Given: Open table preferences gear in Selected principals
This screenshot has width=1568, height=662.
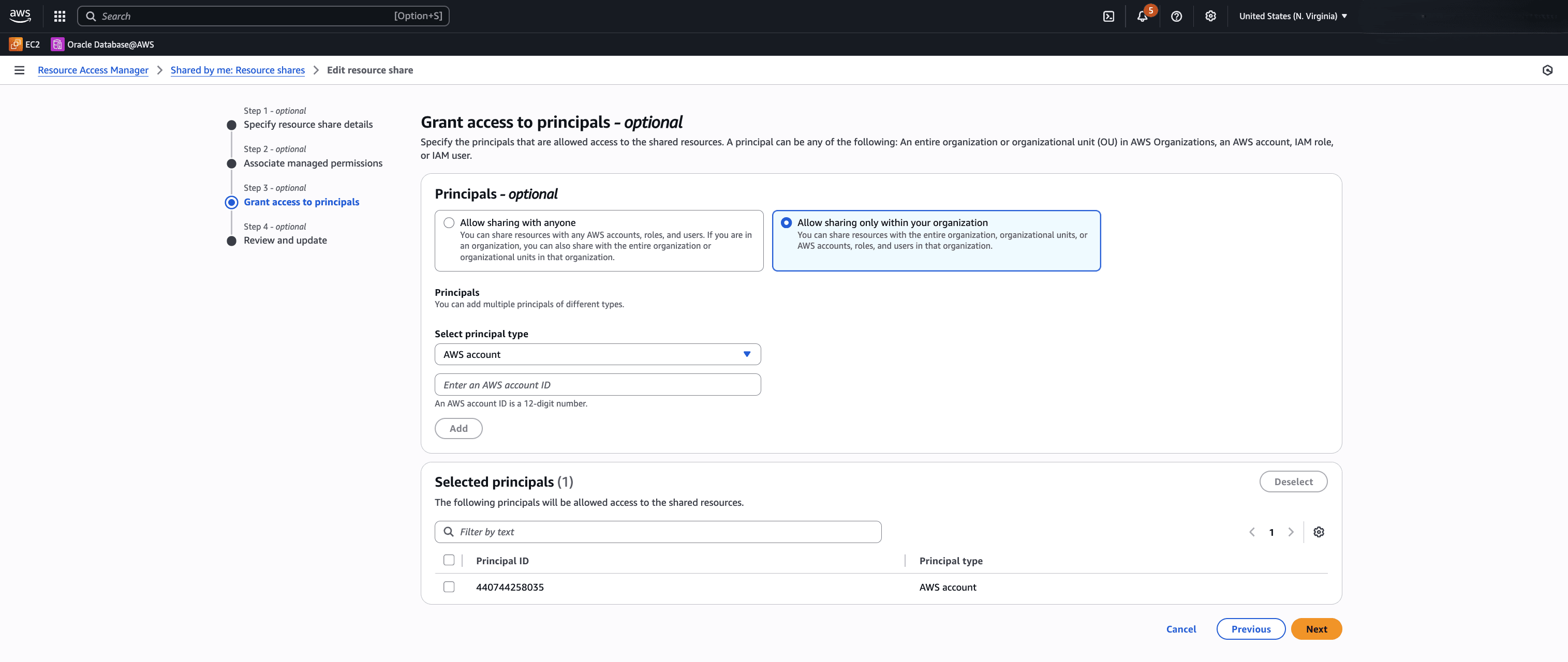Looking at the screenshot, I should [x=1319, y=532].
